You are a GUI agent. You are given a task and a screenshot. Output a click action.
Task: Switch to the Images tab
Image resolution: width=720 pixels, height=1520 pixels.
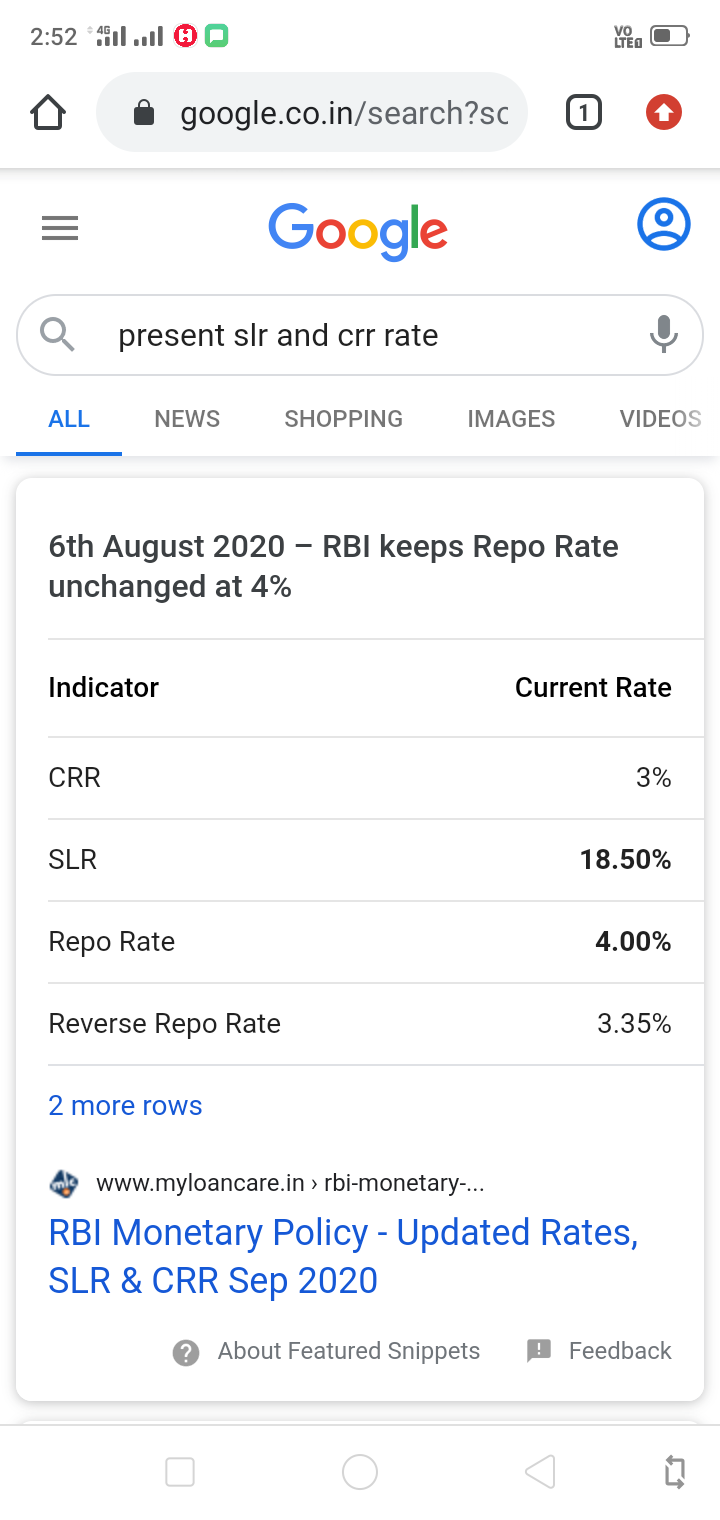(x=511, y=419)
